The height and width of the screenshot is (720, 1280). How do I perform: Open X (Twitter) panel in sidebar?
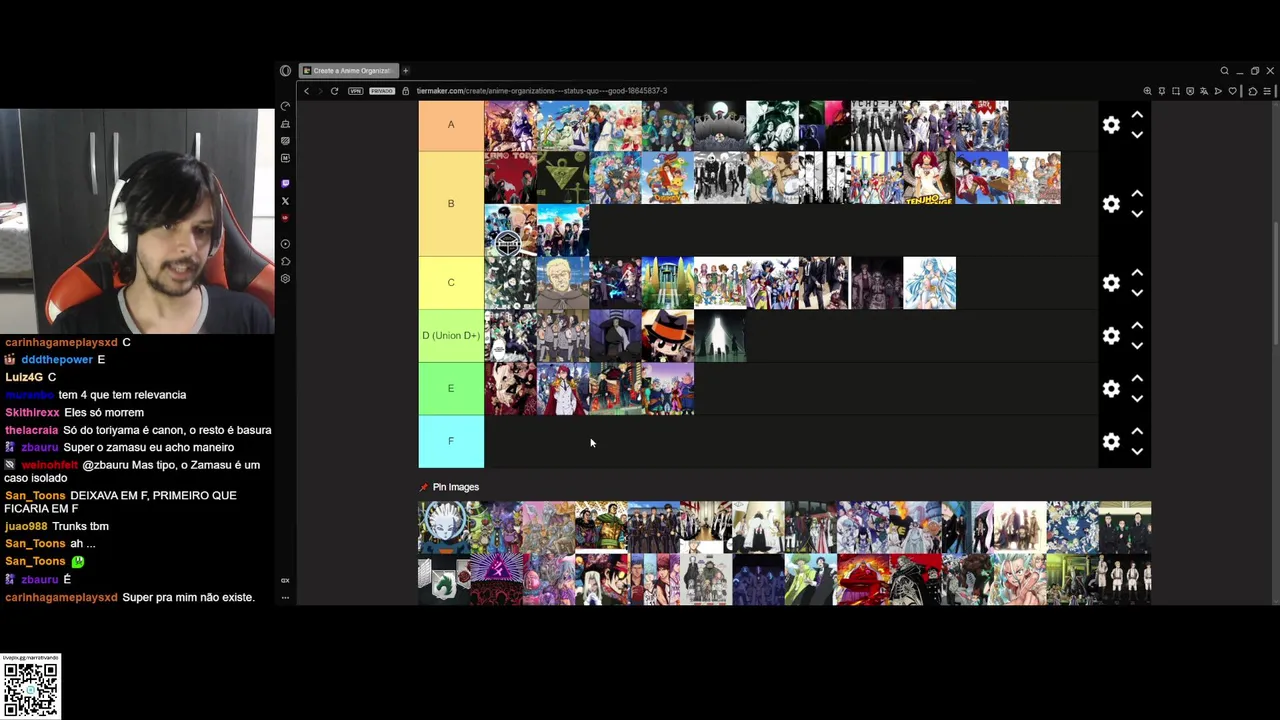tap(285, 201)
